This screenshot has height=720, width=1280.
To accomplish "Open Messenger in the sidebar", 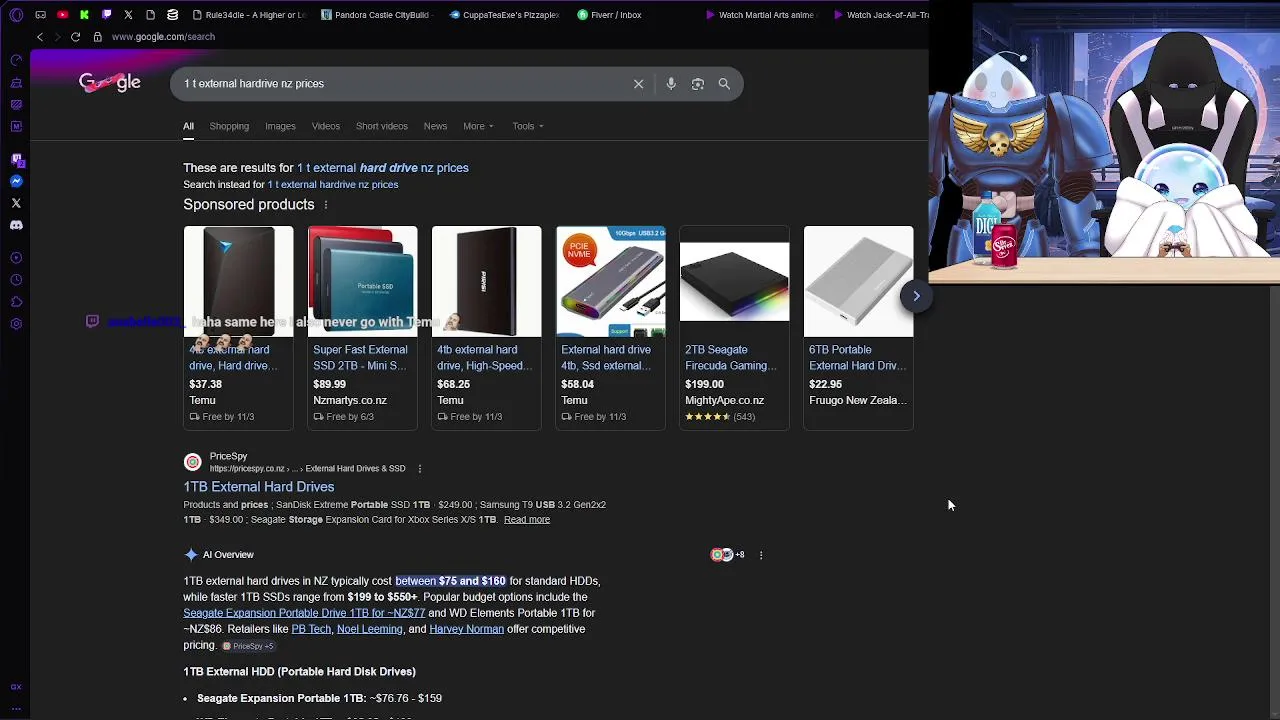I will pos(16,181).
